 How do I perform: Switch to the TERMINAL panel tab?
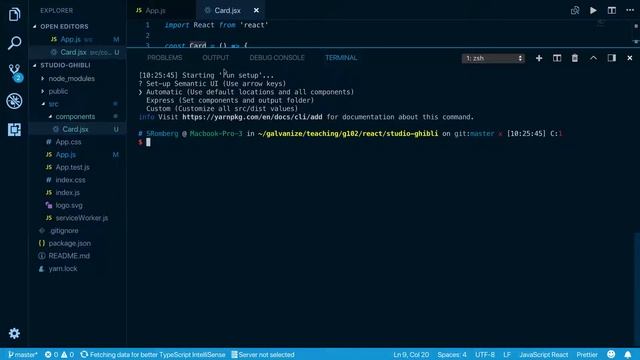coord(341,58)
